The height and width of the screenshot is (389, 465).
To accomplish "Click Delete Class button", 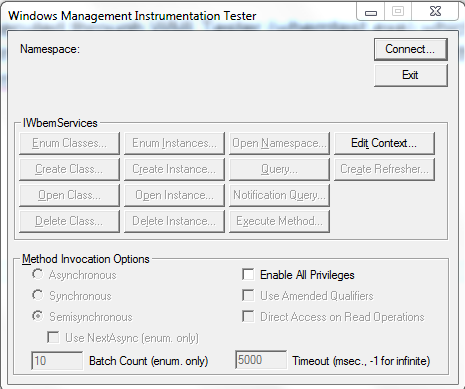I will (x=69, y=221).
